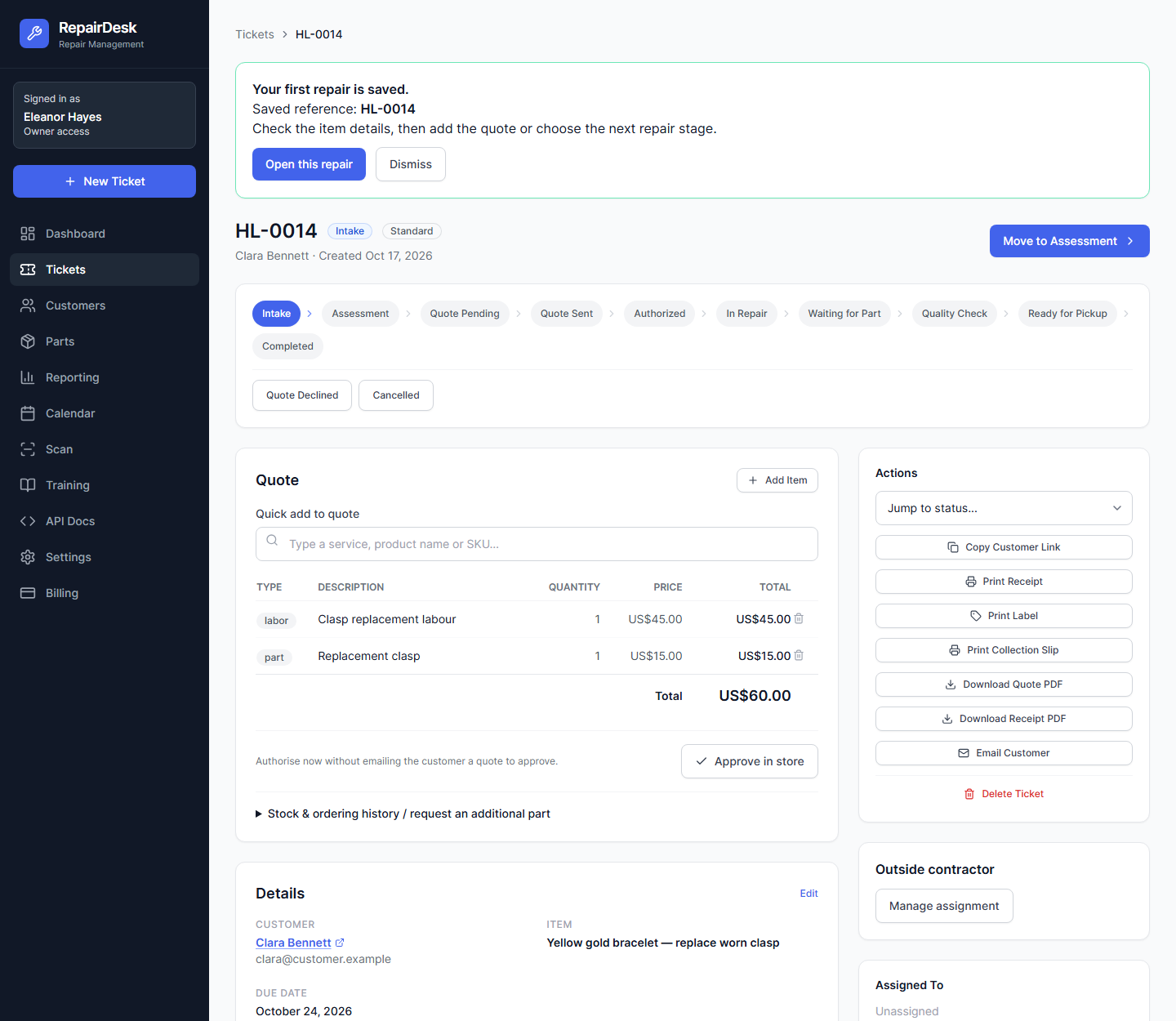
Task: Open the Jump to status dropdown
Action: click(x=1004, y=508)
